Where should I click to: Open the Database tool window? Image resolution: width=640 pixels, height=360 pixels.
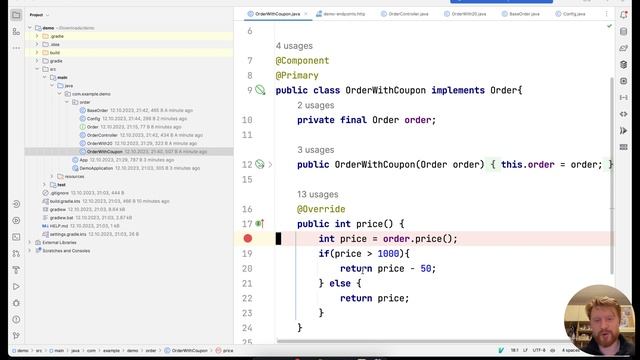pyautogui.click(x=623, y=31)
